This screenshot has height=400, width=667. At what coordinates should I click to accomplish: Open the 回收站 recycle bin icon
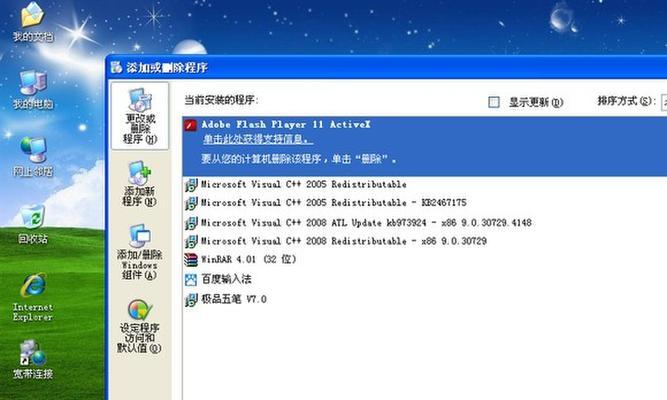click(33, 217)
